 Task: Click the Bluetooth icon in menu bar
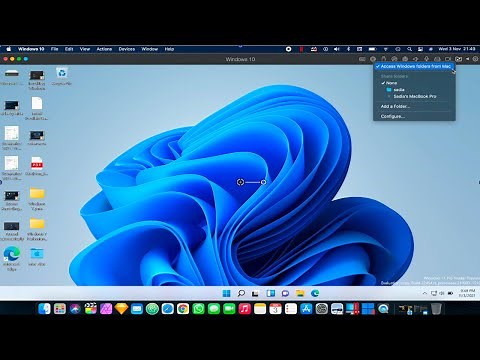click(x=348, y=49)
